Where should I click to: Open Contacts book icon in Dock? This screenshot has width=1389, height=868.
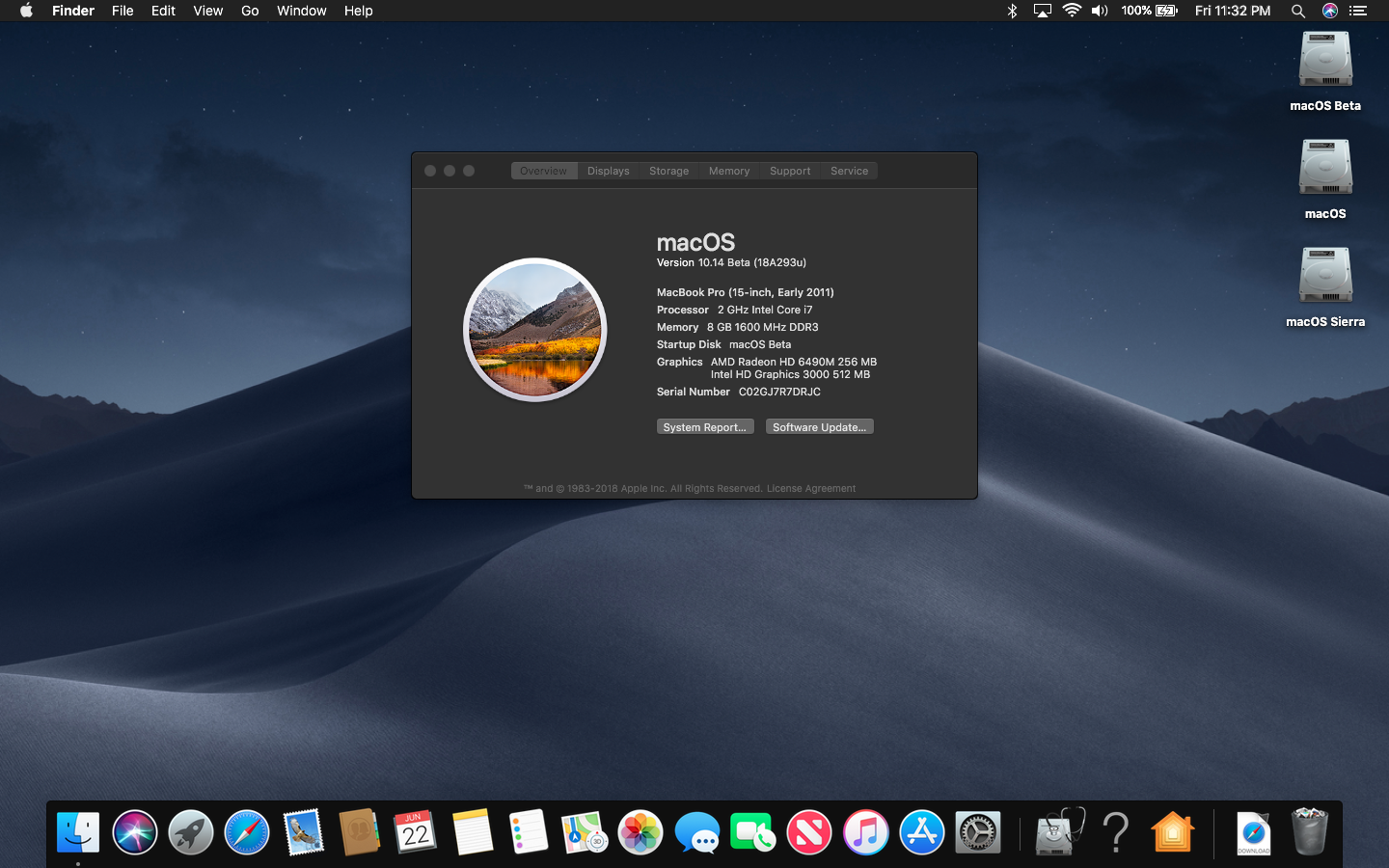pos(359,832)
